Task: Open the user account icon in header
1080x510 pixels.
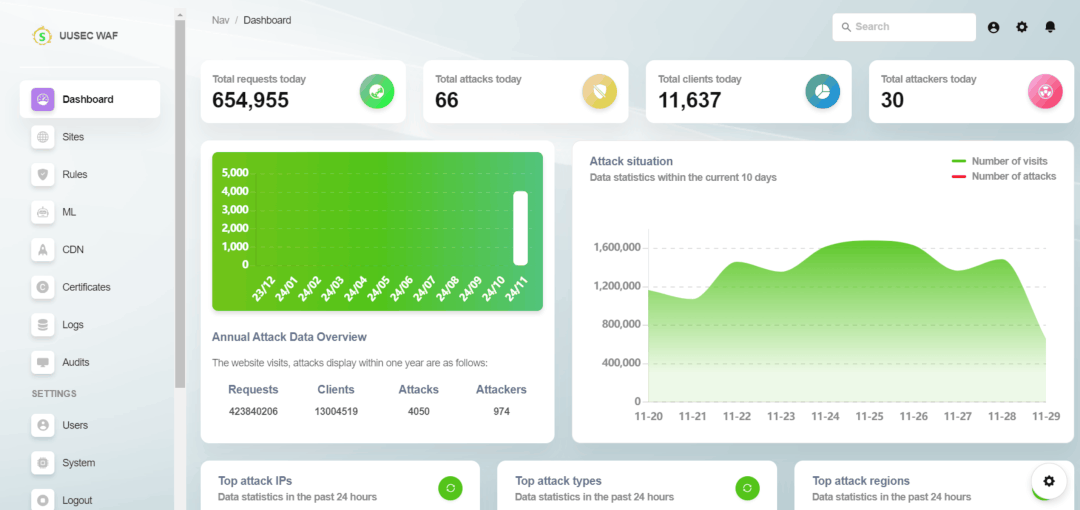Action: coord(993,27)
